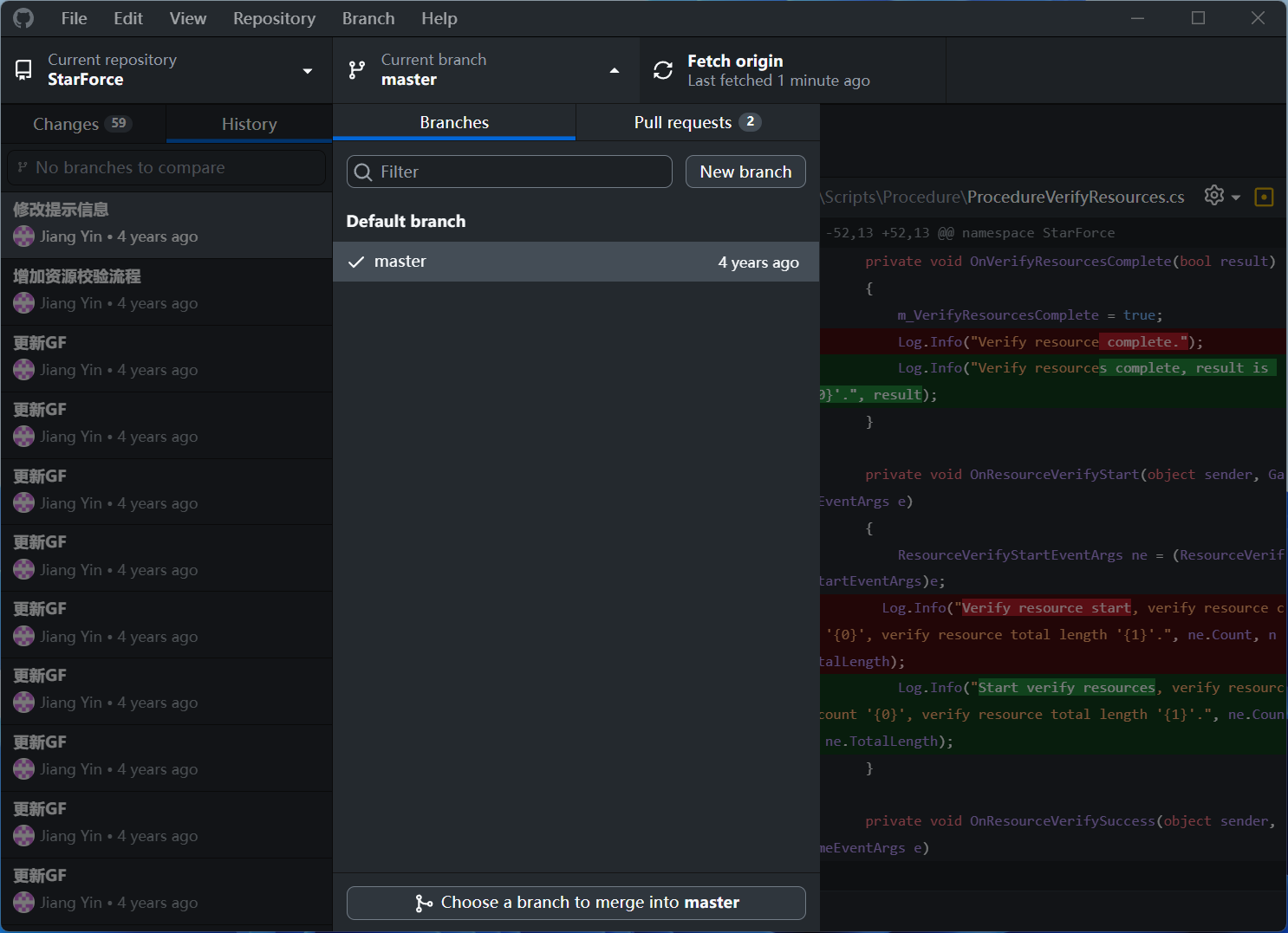This screenshot has height=933, width=1288.
Task: Choose a branch to merge into master
Action: point(576,903)
